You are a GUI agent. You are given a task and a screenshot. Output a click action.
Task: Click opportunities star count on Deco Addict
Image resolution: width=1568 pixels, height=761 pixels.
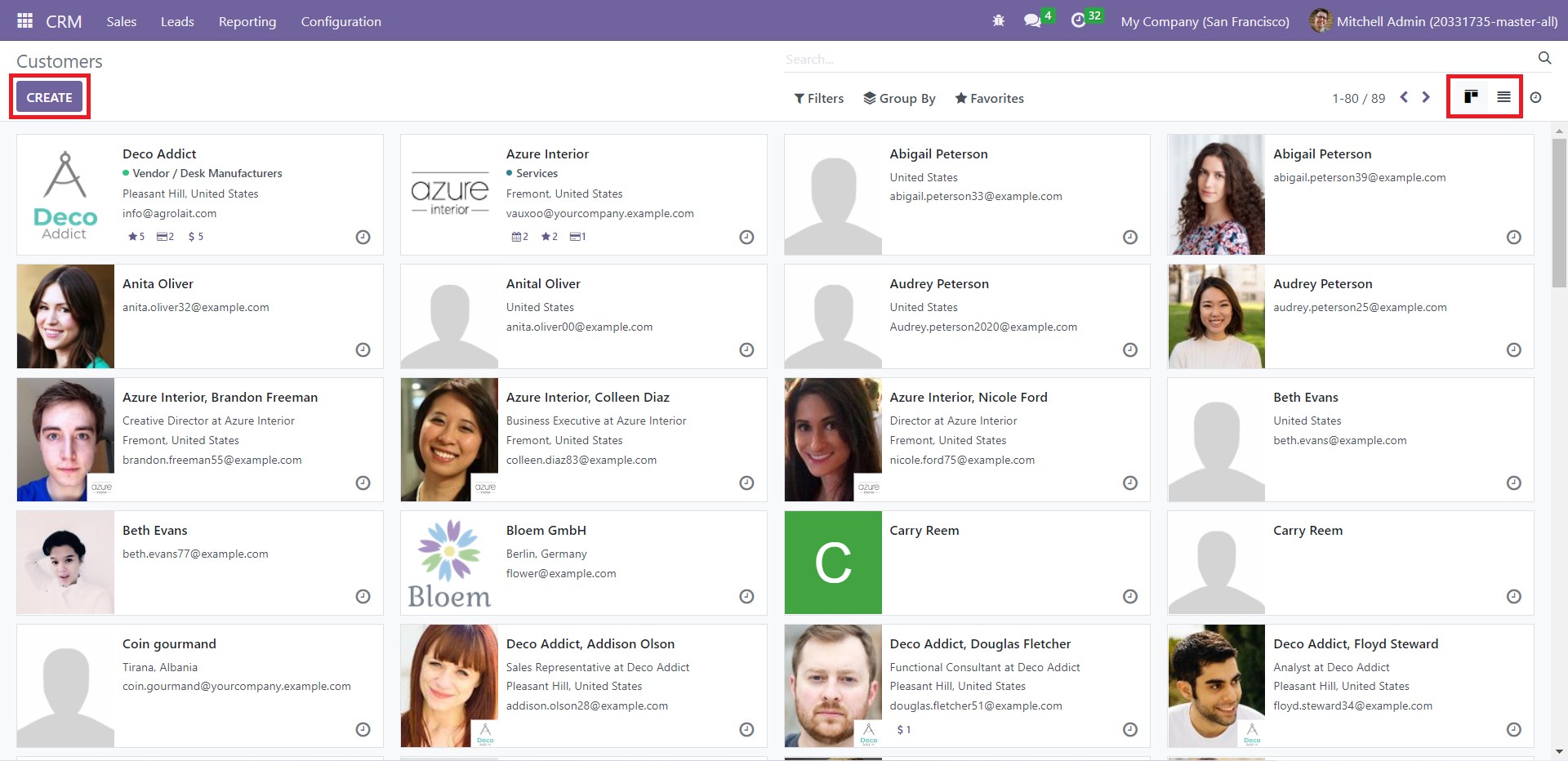[136, 237]
